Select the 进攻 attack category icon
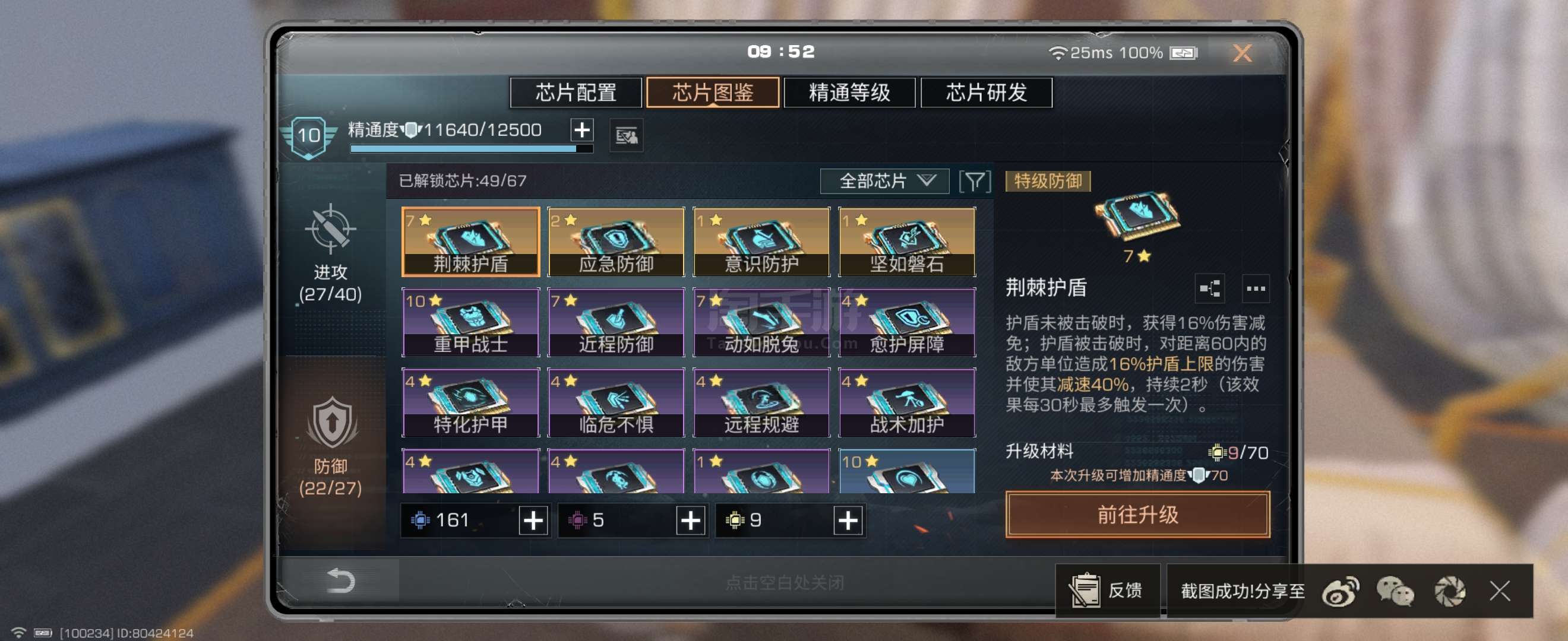 [330, 229]
